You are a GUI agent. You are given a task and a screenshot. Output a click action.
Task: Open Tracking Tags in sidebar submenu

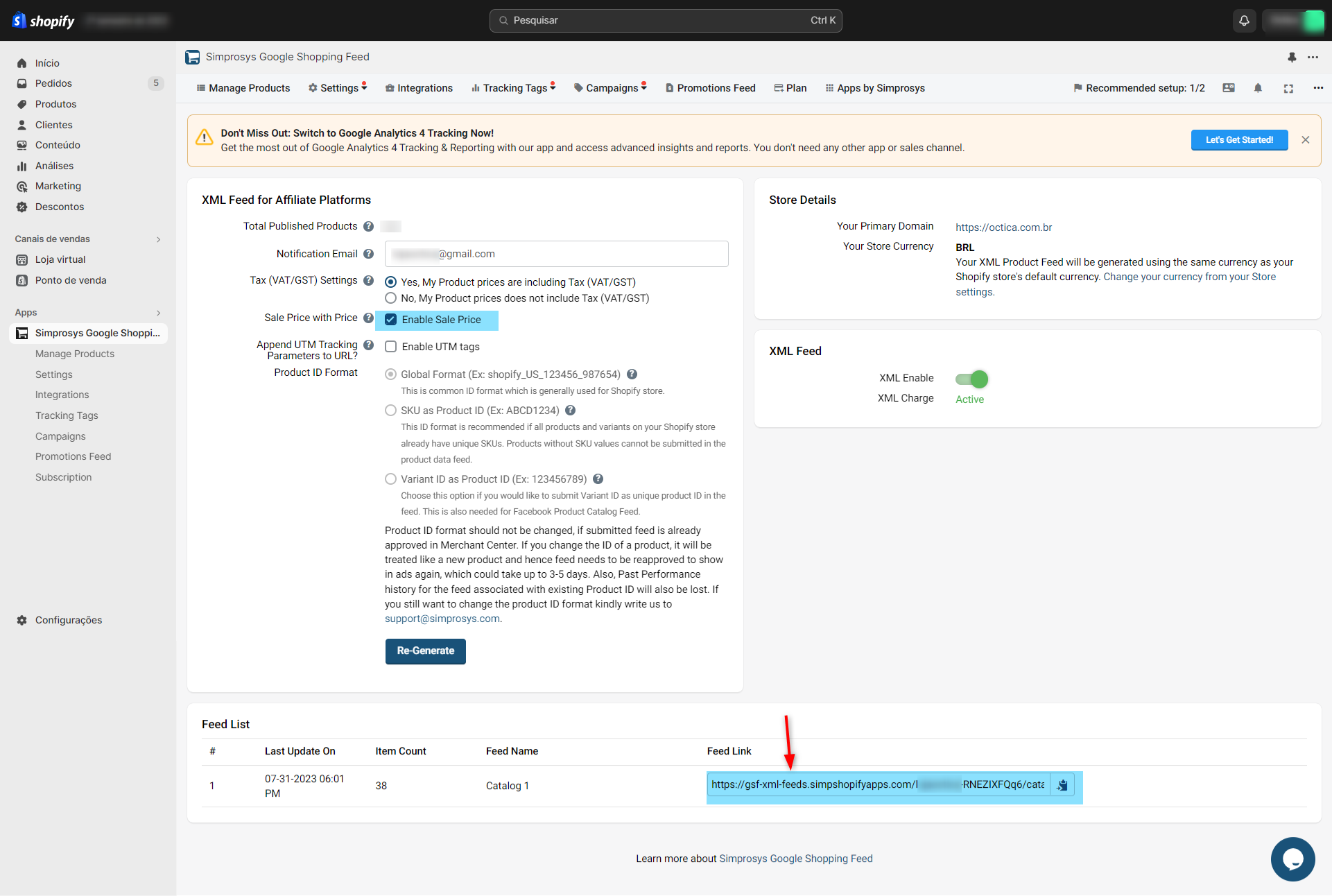tap(67, 415)
